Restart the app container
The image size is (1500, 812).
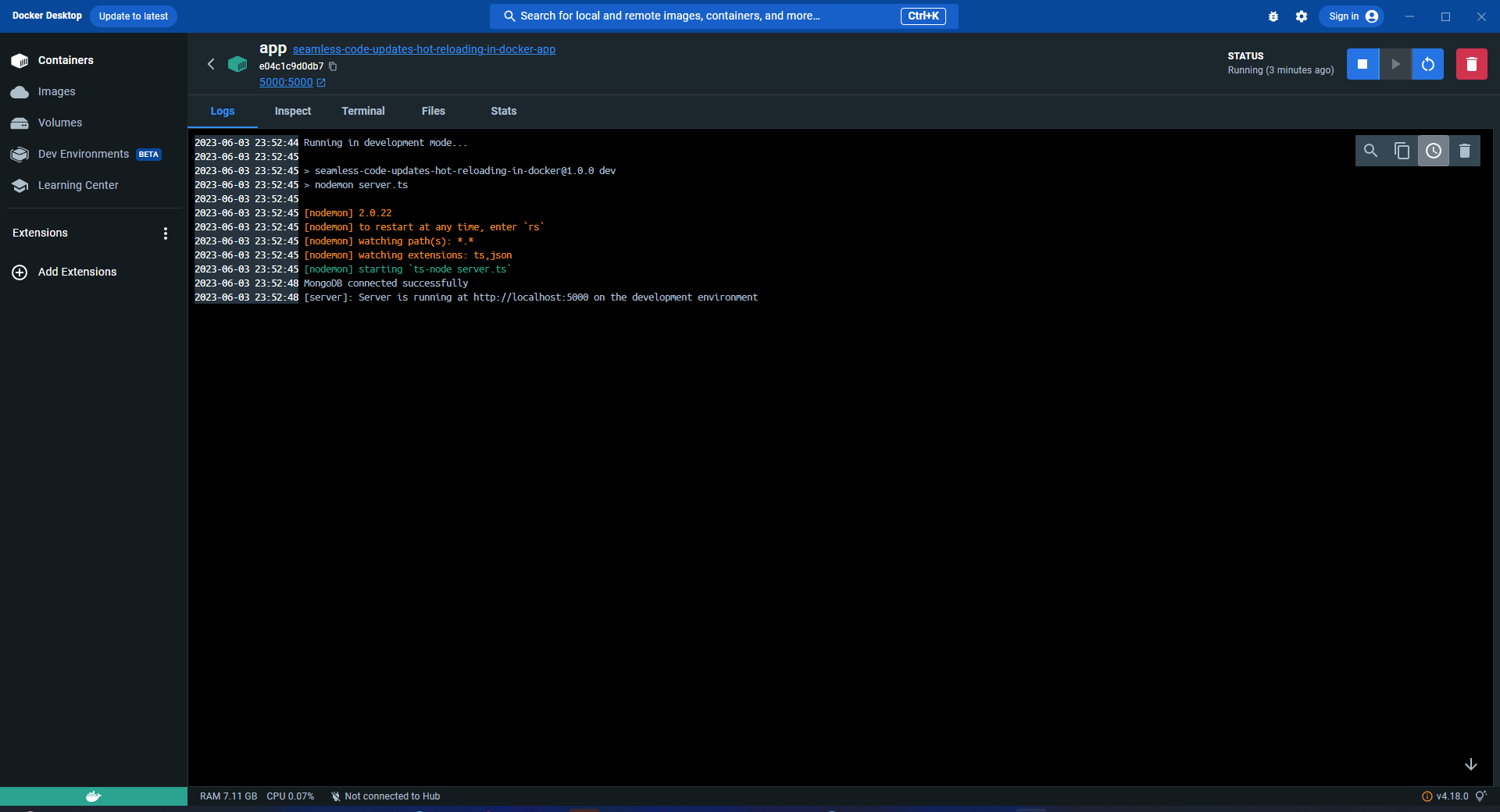tap(1427, 64)
